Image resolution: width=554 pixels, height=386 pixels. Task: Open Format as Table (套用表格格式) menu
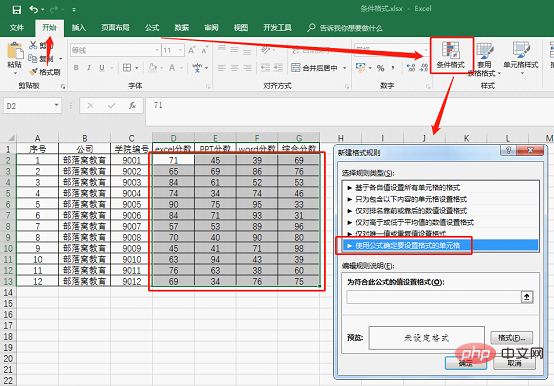484,59
